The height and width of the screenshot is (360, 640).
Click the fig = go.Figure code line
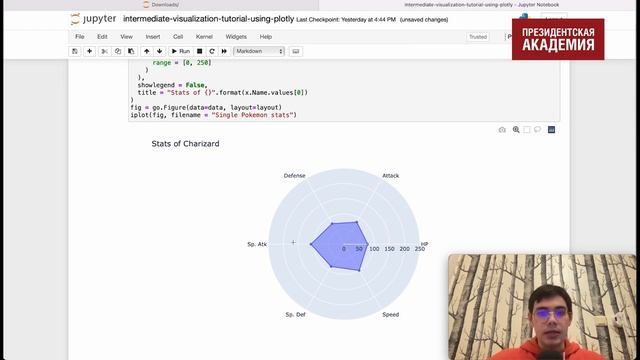206,107
